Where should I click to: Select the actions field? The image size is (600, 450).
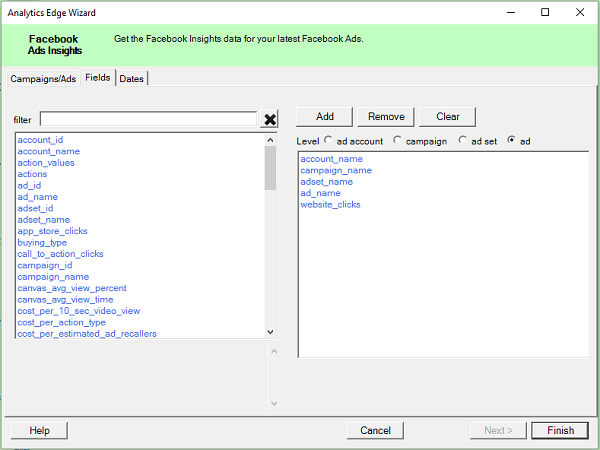32,174
